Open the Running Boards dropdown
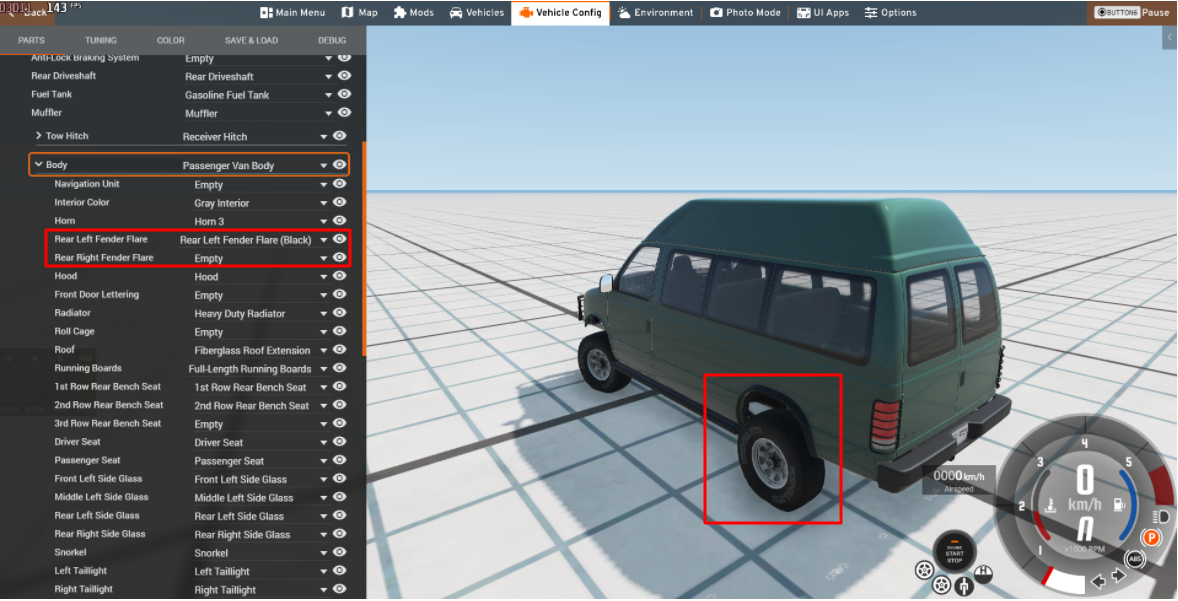This screenshot has width=1178, height=601. coord(258,369)
